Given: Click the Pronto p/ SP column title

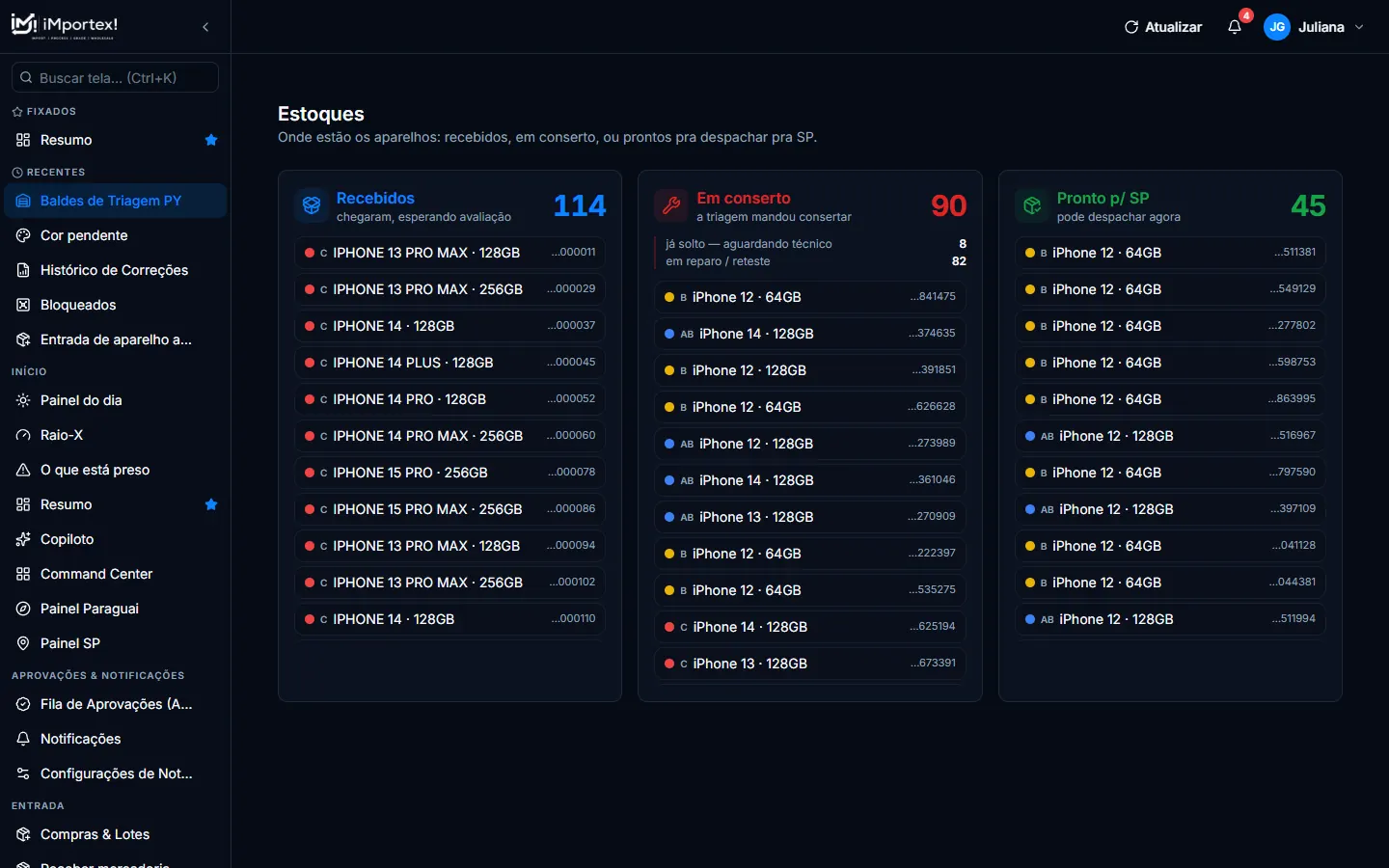Looking at the screenshot, I should pos(1103,198).
